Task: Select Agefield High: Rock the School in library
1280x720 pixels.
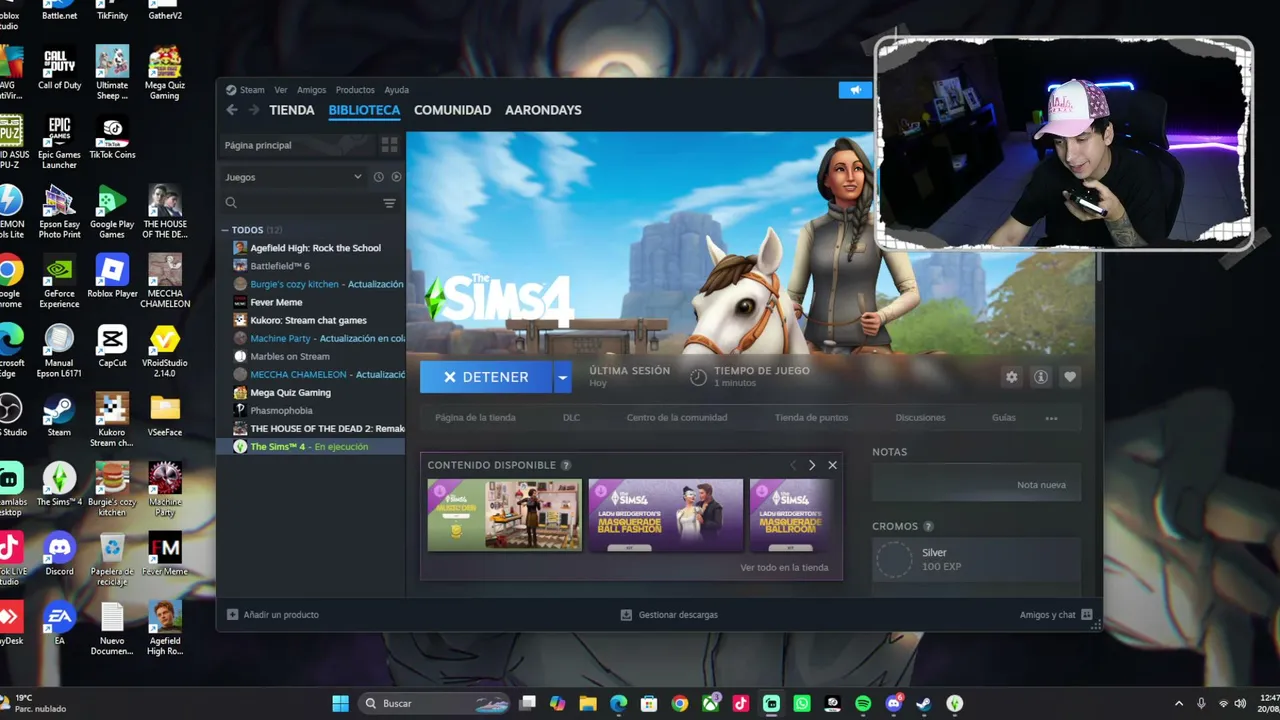Action: point(311,248)
